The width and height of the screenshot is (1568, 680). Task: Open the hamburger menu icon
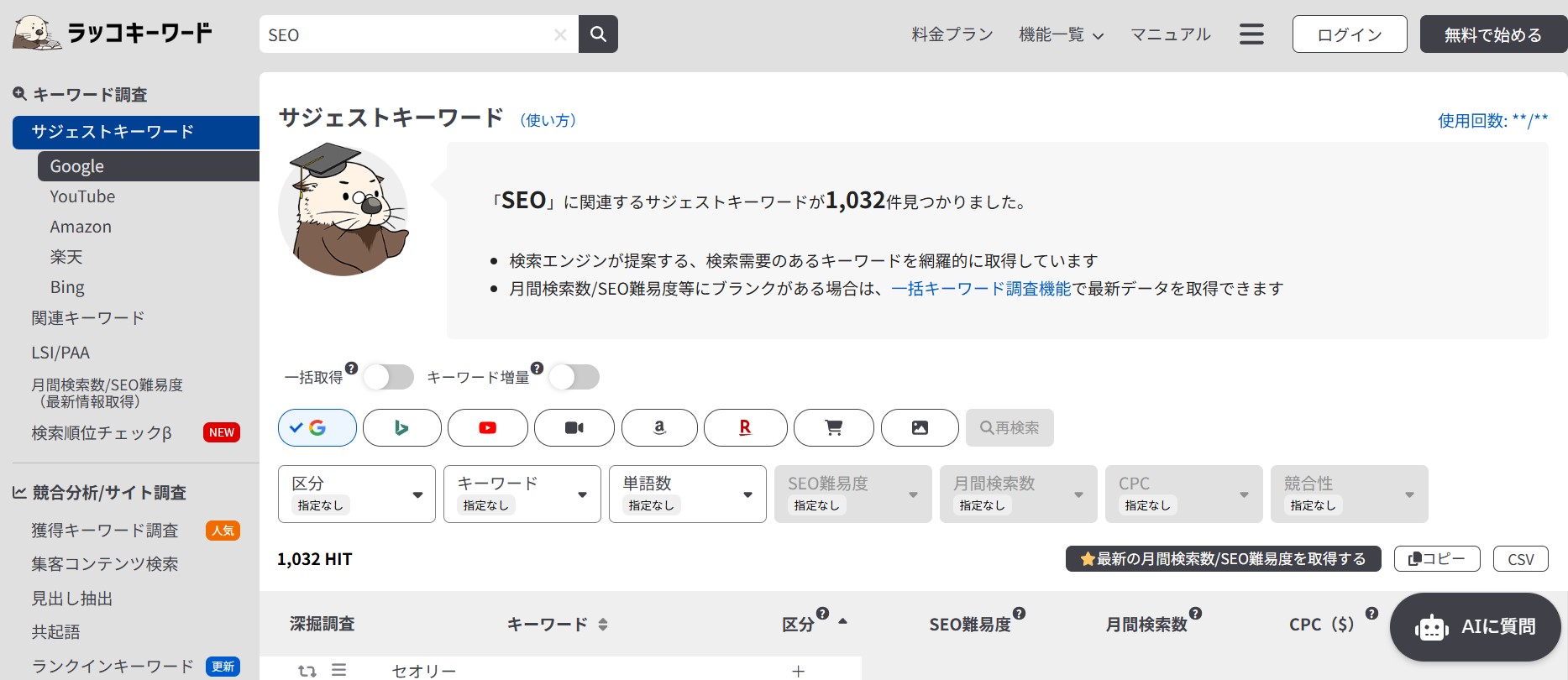[1251, 34]
